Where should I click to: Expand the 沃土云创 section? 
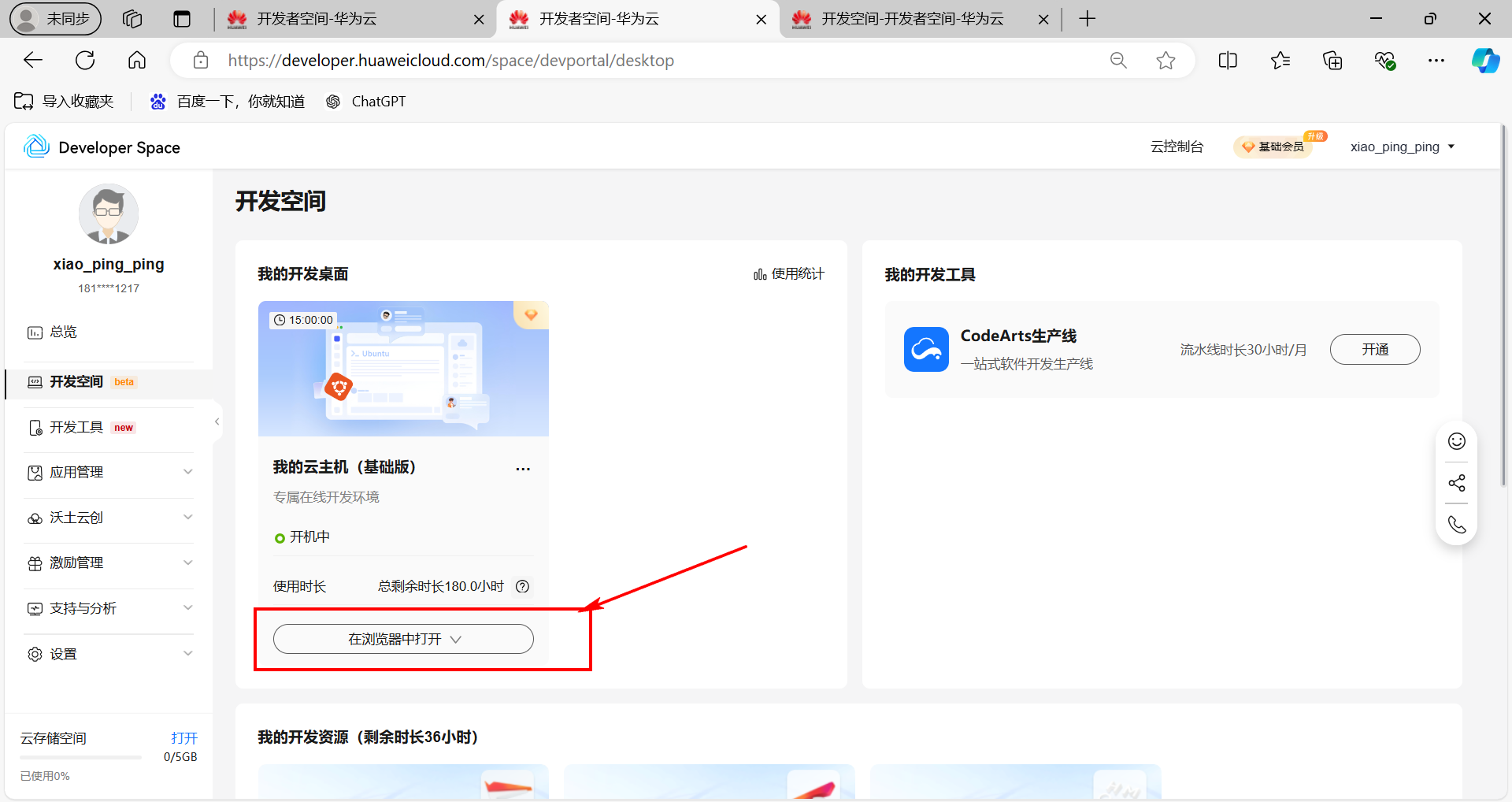click(109, 518)
